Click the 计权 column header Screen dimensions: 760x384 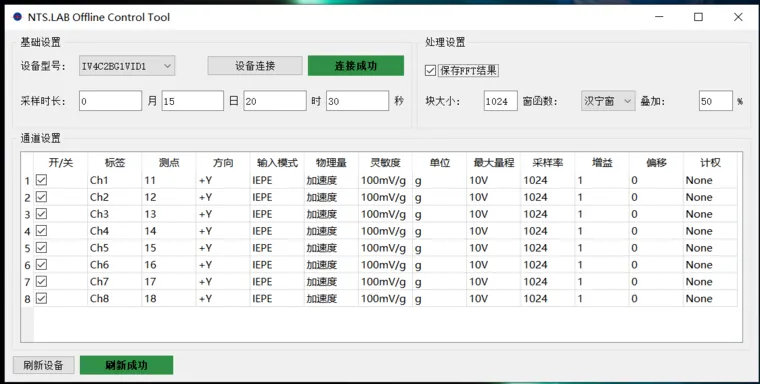(711, 163)
